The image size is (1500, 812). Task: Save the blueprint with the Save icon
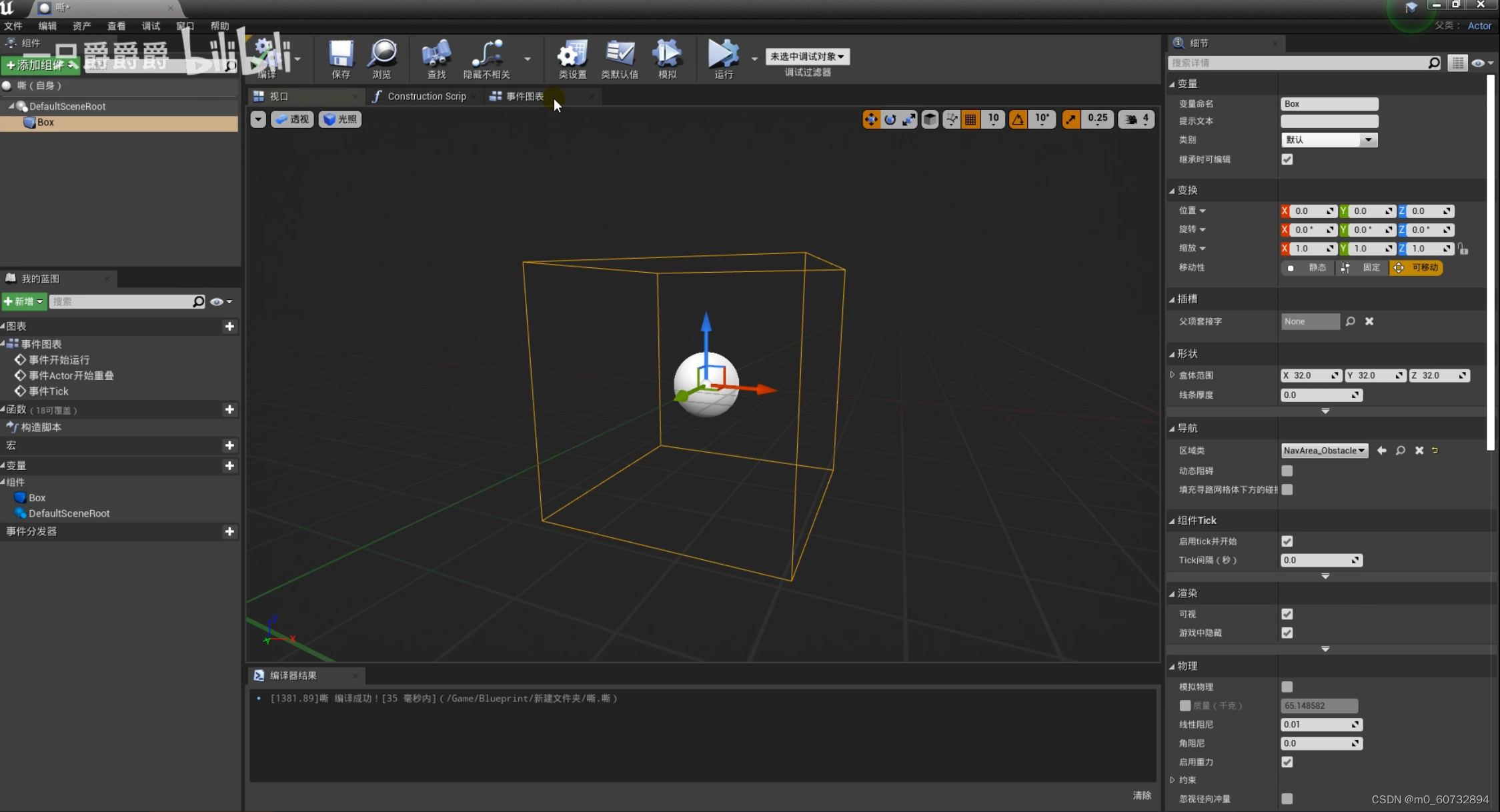(340, 59)
